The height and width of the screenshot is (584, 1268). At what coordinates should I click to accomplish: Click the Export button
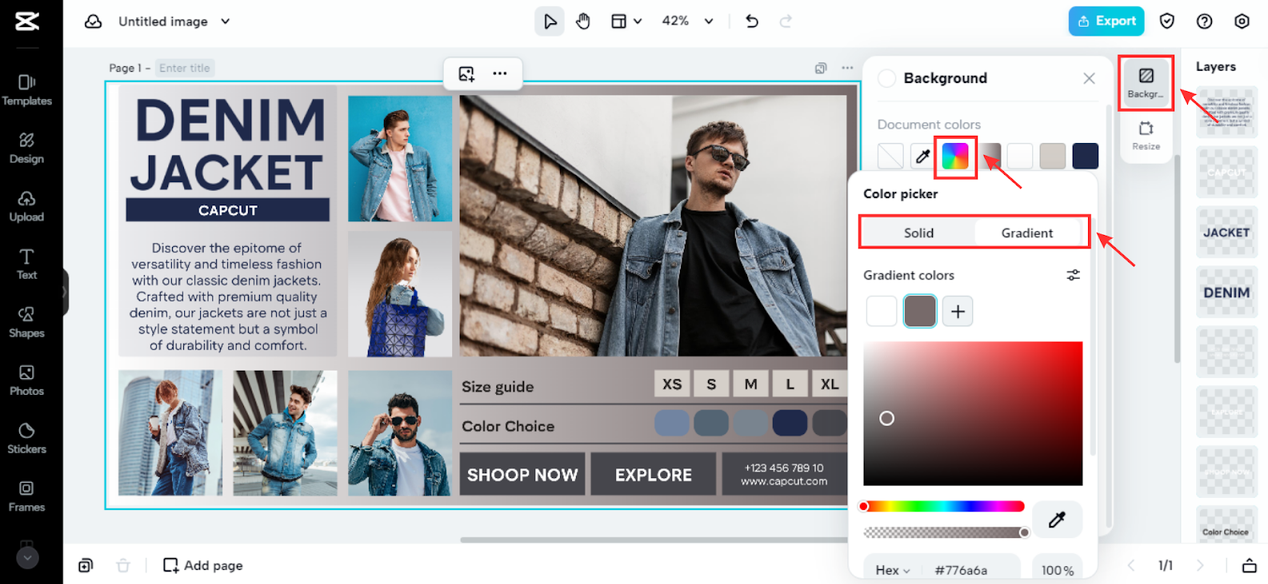pos(1106,21)
